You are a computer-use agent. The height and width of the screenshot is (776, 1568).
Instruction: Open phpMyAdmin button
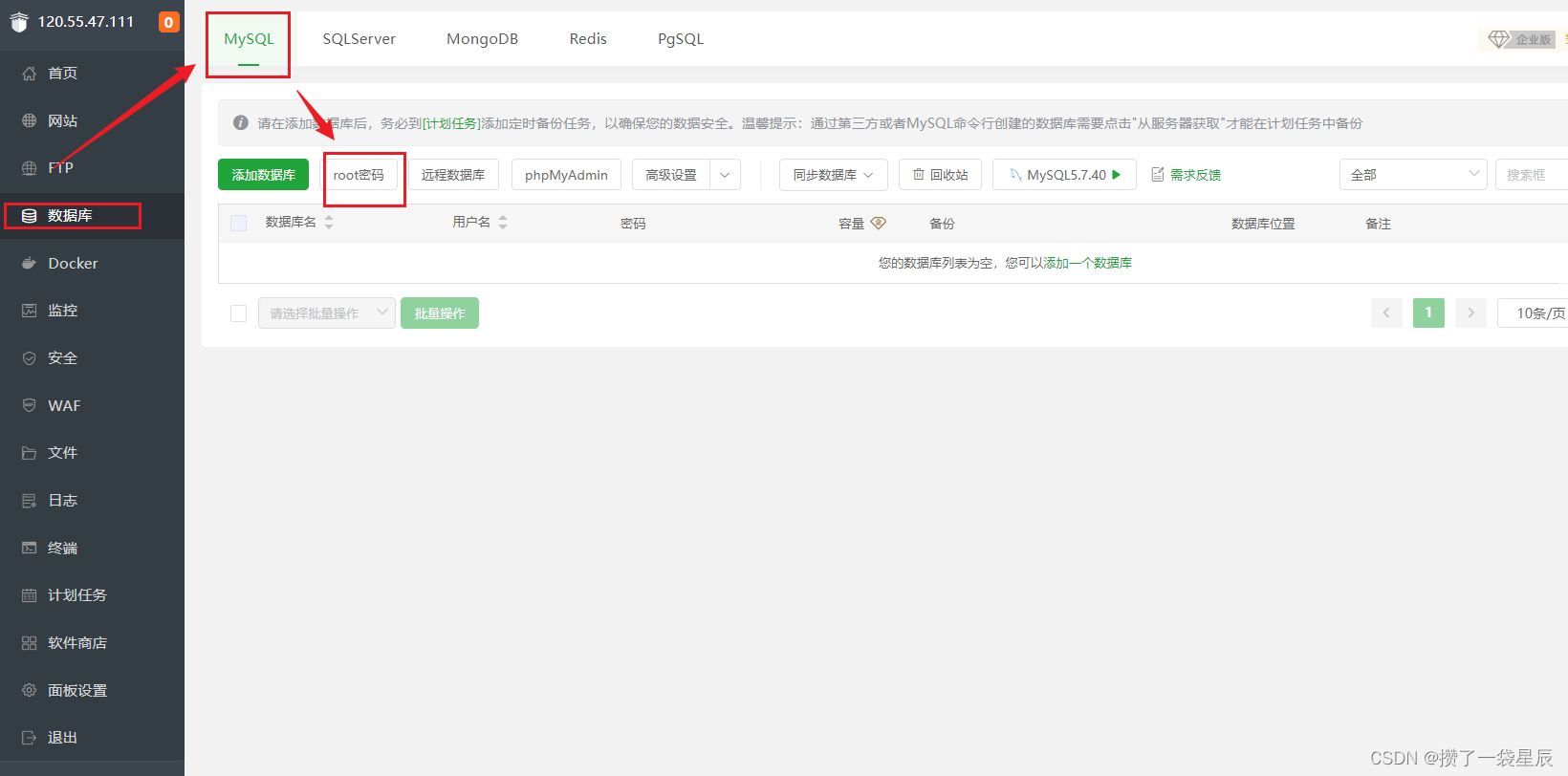coord(566,175)
